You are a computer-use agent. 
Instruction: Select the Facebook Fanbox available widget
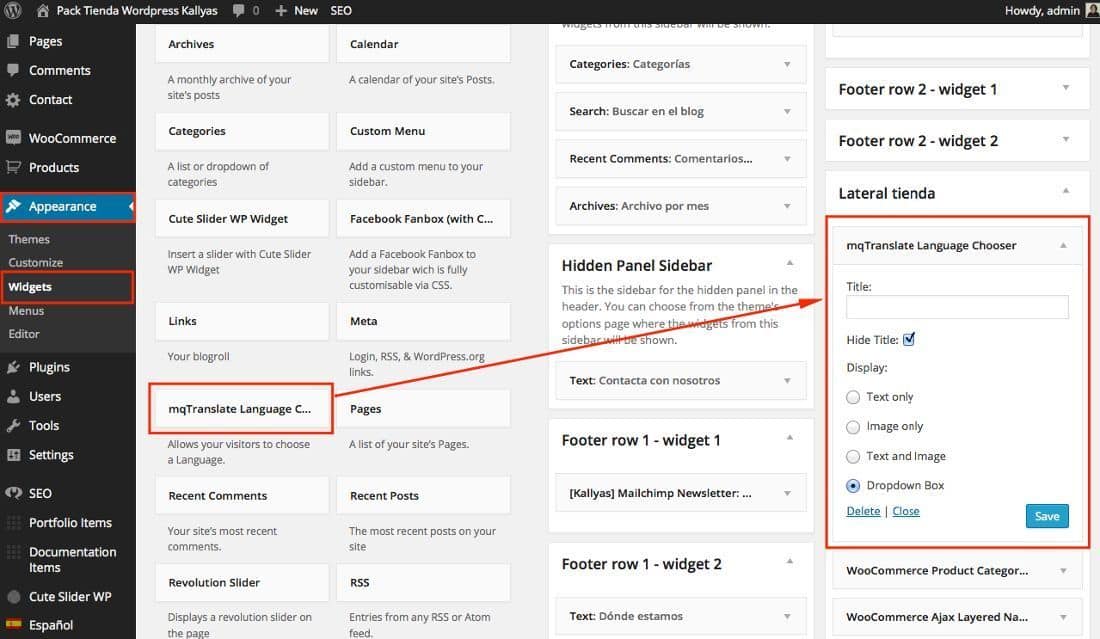point(423,219)
